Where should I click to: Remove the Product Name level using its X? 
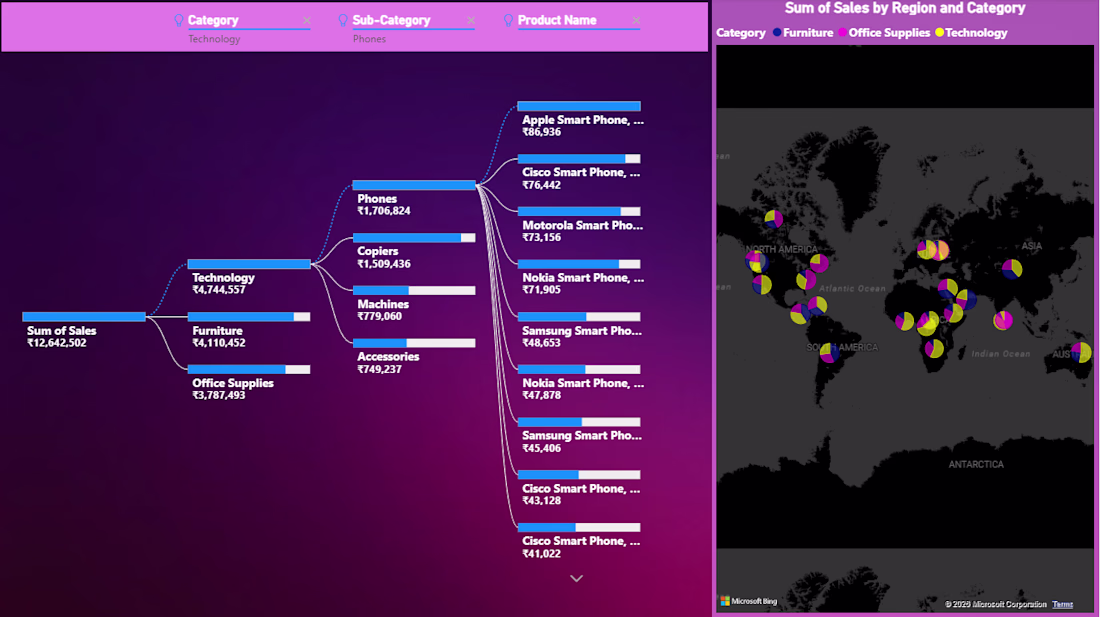point(636,20)
